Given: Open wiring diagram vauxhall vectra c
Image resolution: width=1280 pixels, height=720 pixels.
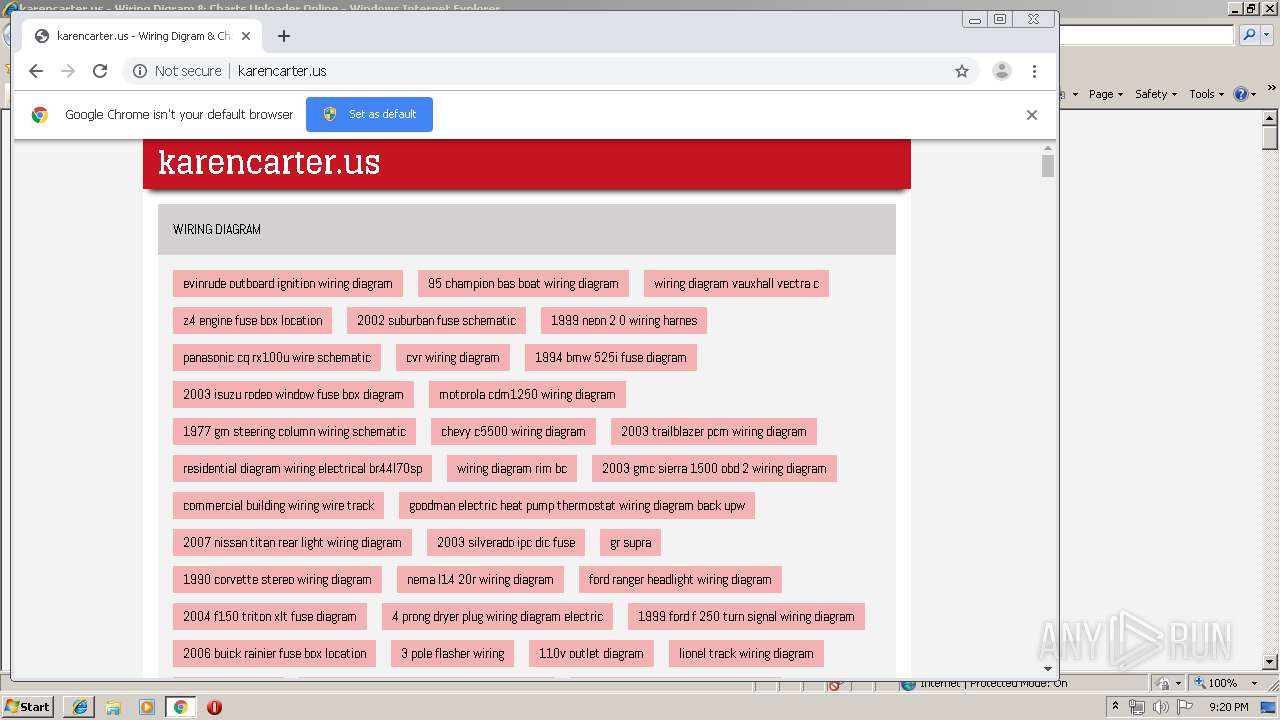Looking at the screenshot, I should [x=736, y=284].
